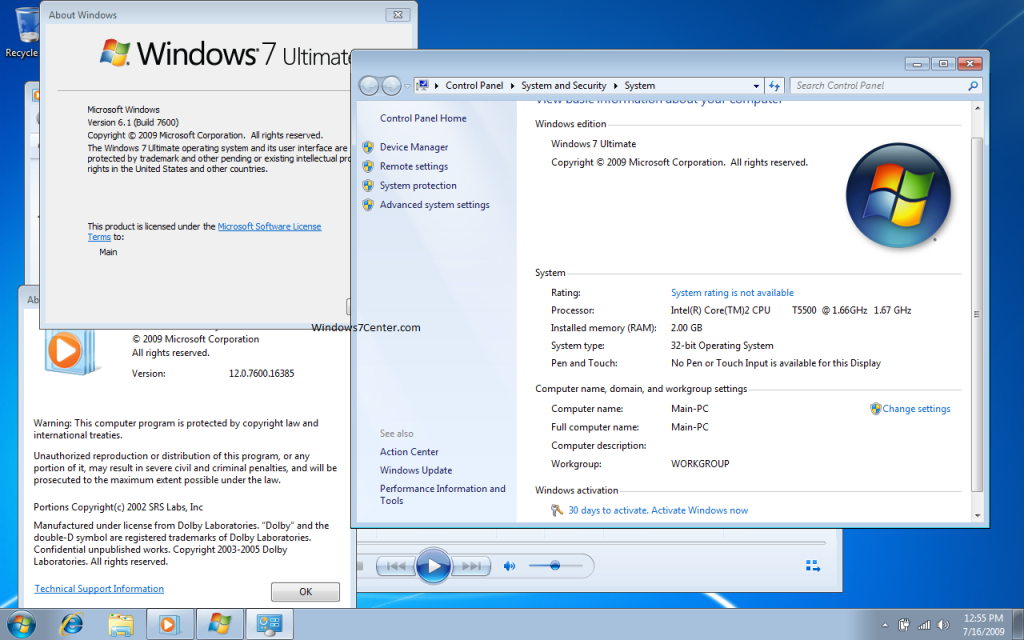
Task: Click the Change settings link
Action: [916, 409]
